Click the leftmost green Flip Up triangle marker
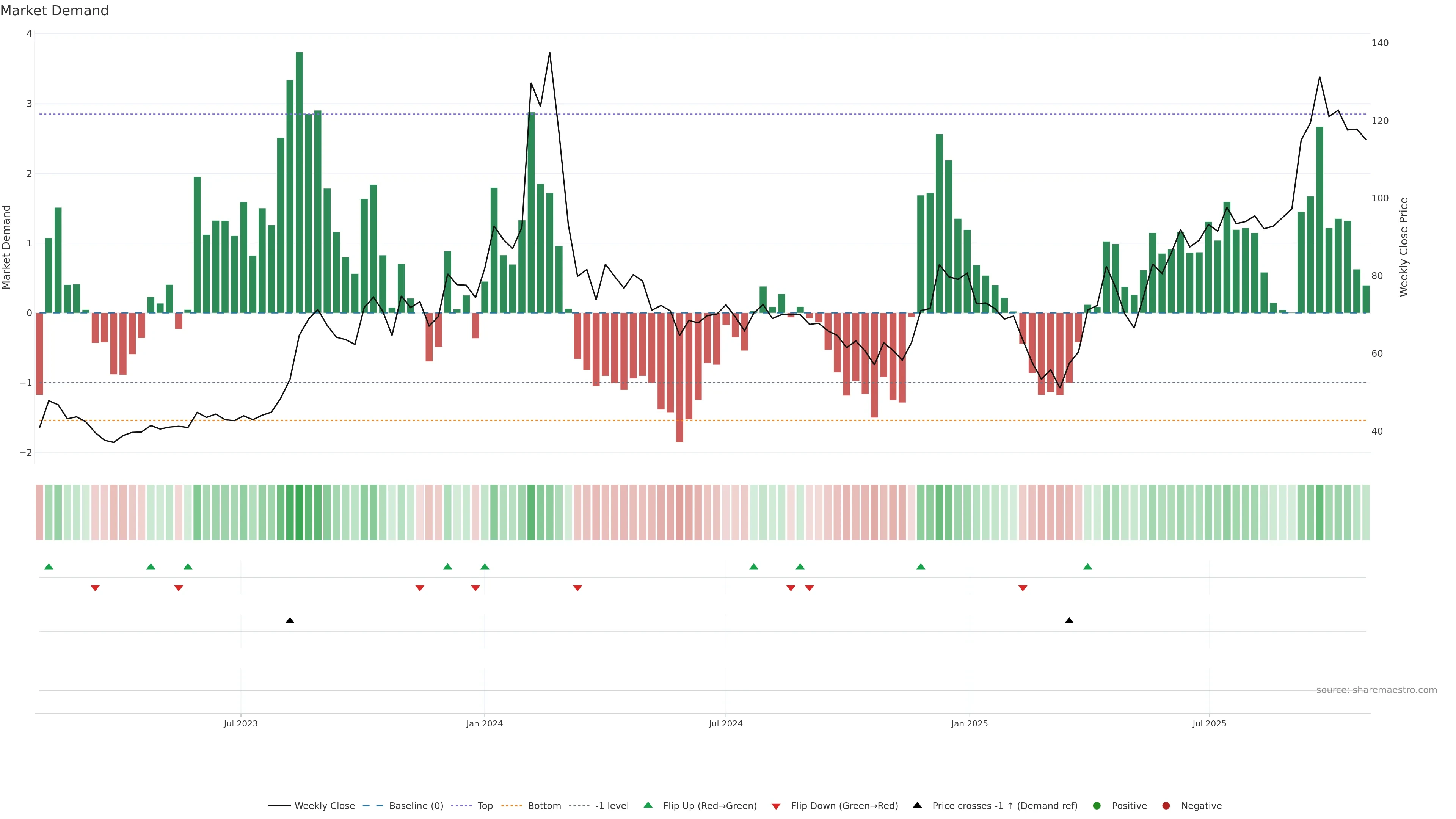This screenshot has width=1456, height=819. tap(49, 566)
